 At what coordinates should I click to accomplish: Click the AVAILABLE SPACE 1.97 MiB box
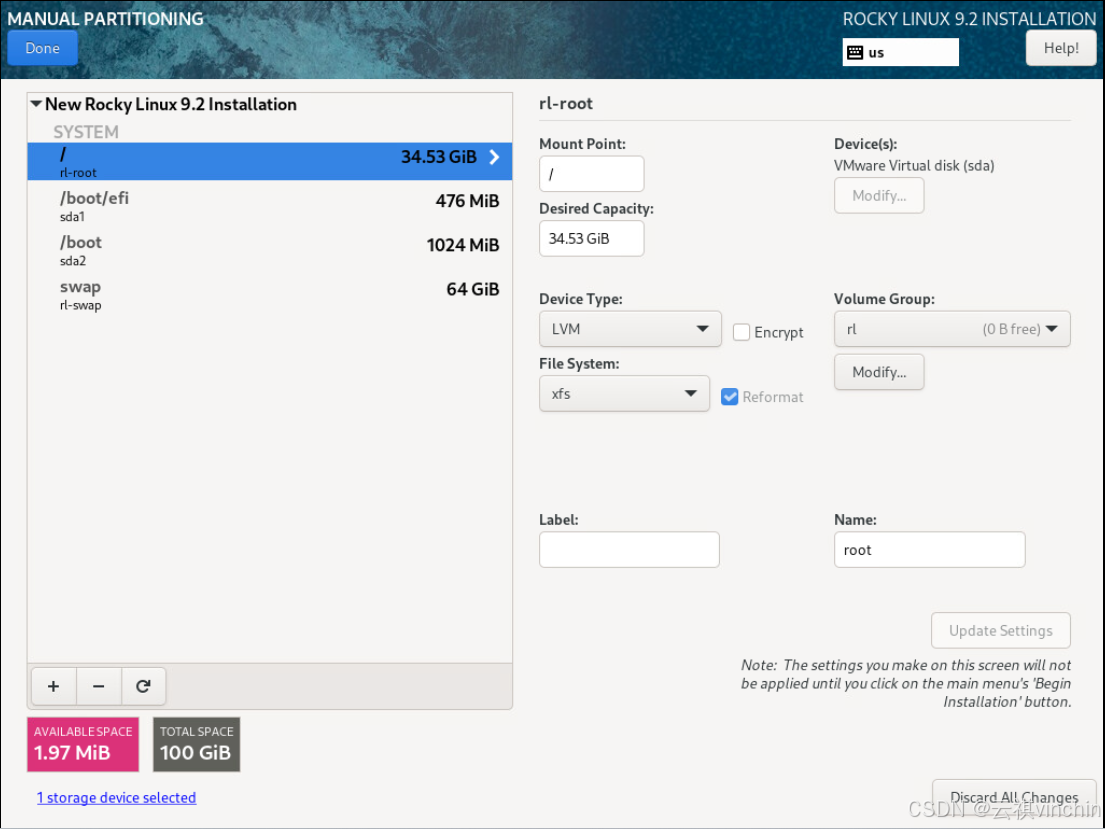coord(82,744)
